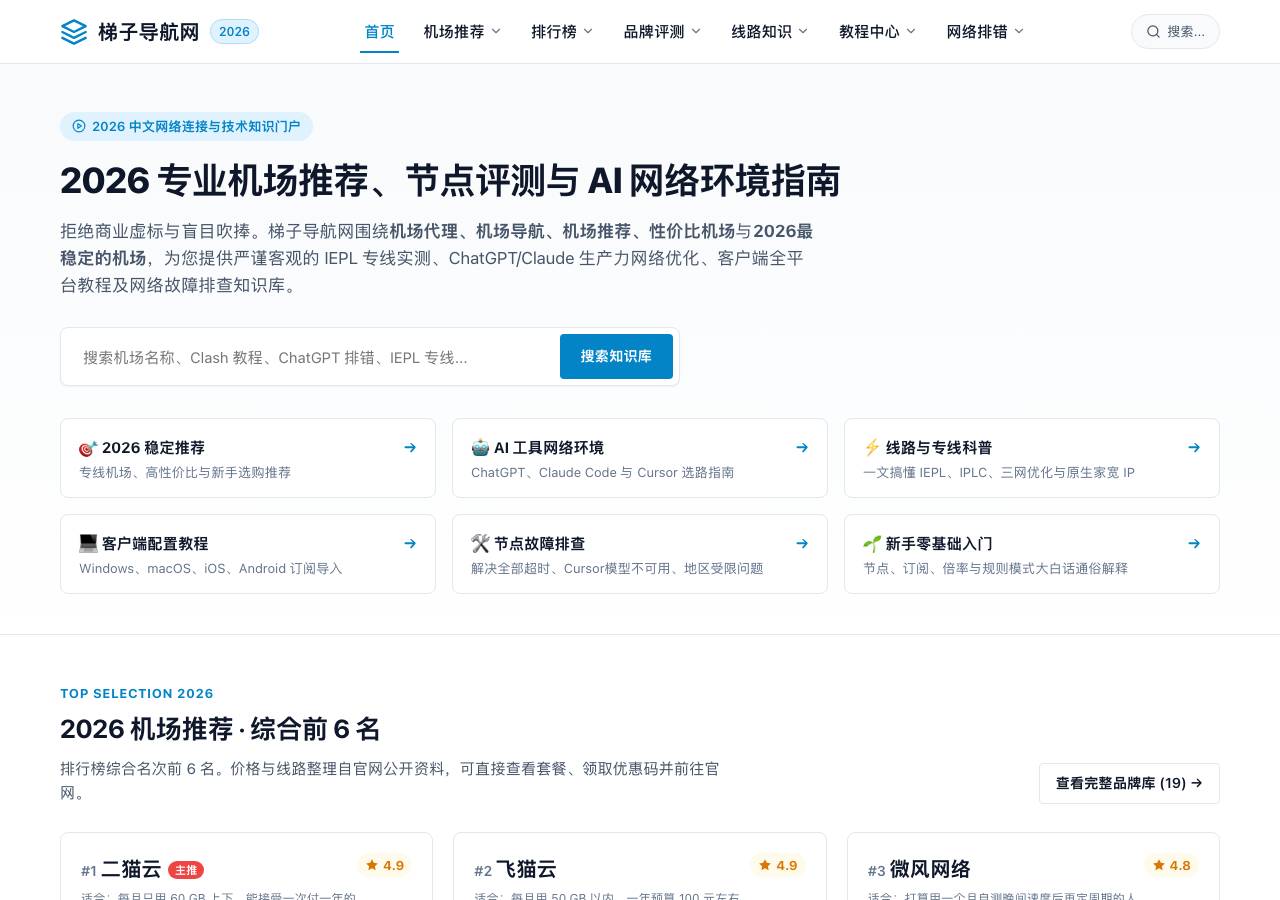Click the target emoji beside 2026 稳定推荐
The height and width of the screenshot is (900, 1280).
(88, 448)
